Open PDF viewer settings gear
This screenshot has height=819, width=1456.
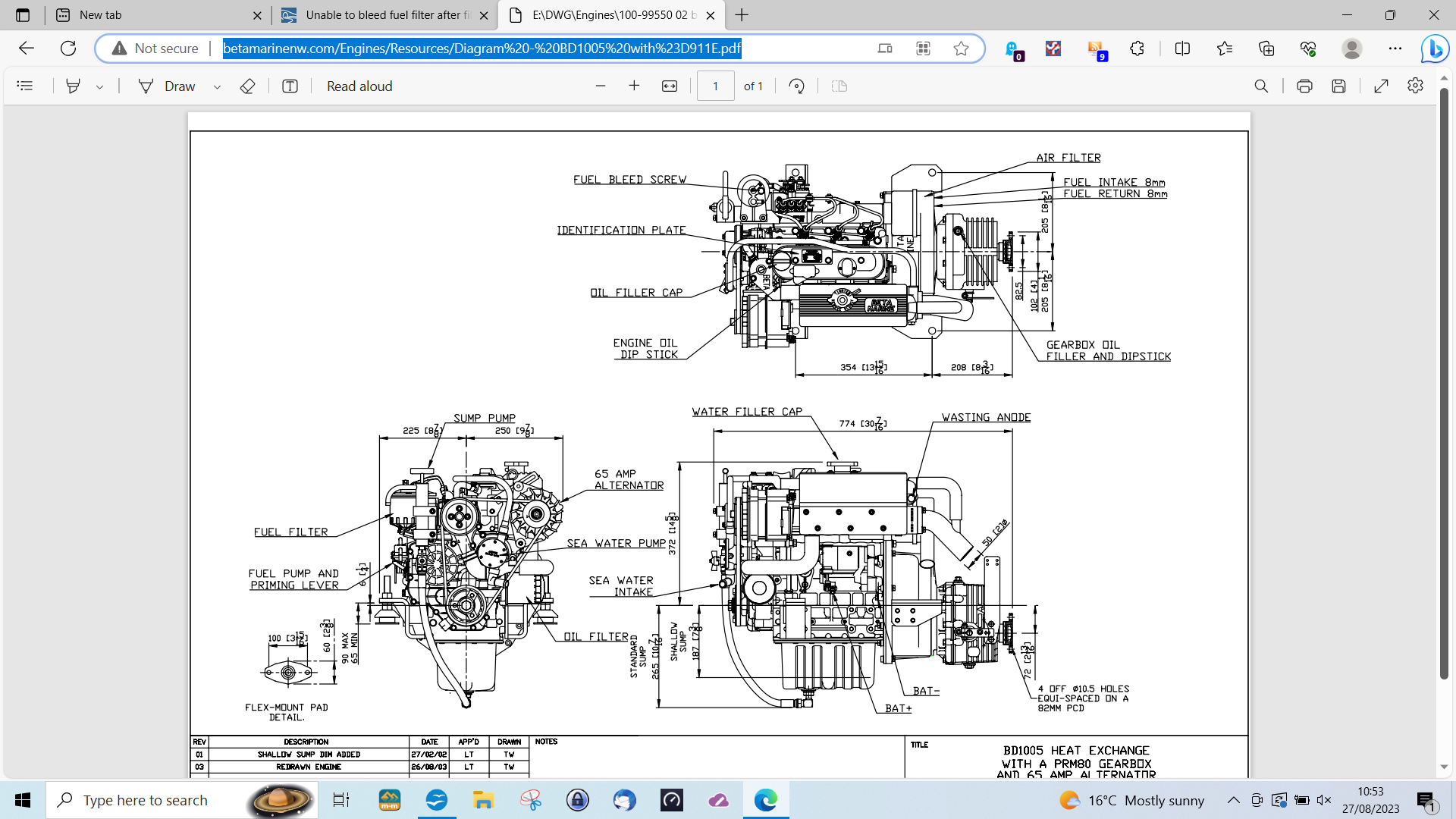pos(1415,86)
